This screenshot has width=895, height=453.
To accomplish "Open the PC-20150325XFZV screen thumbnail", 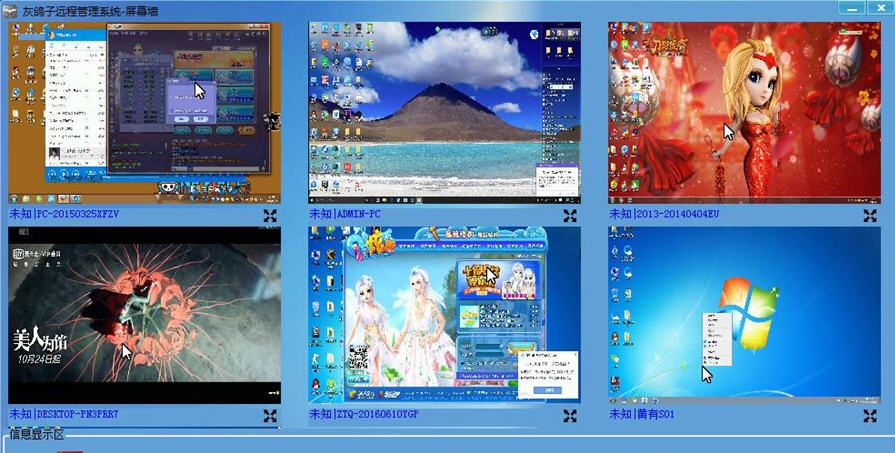I will 144,112.
